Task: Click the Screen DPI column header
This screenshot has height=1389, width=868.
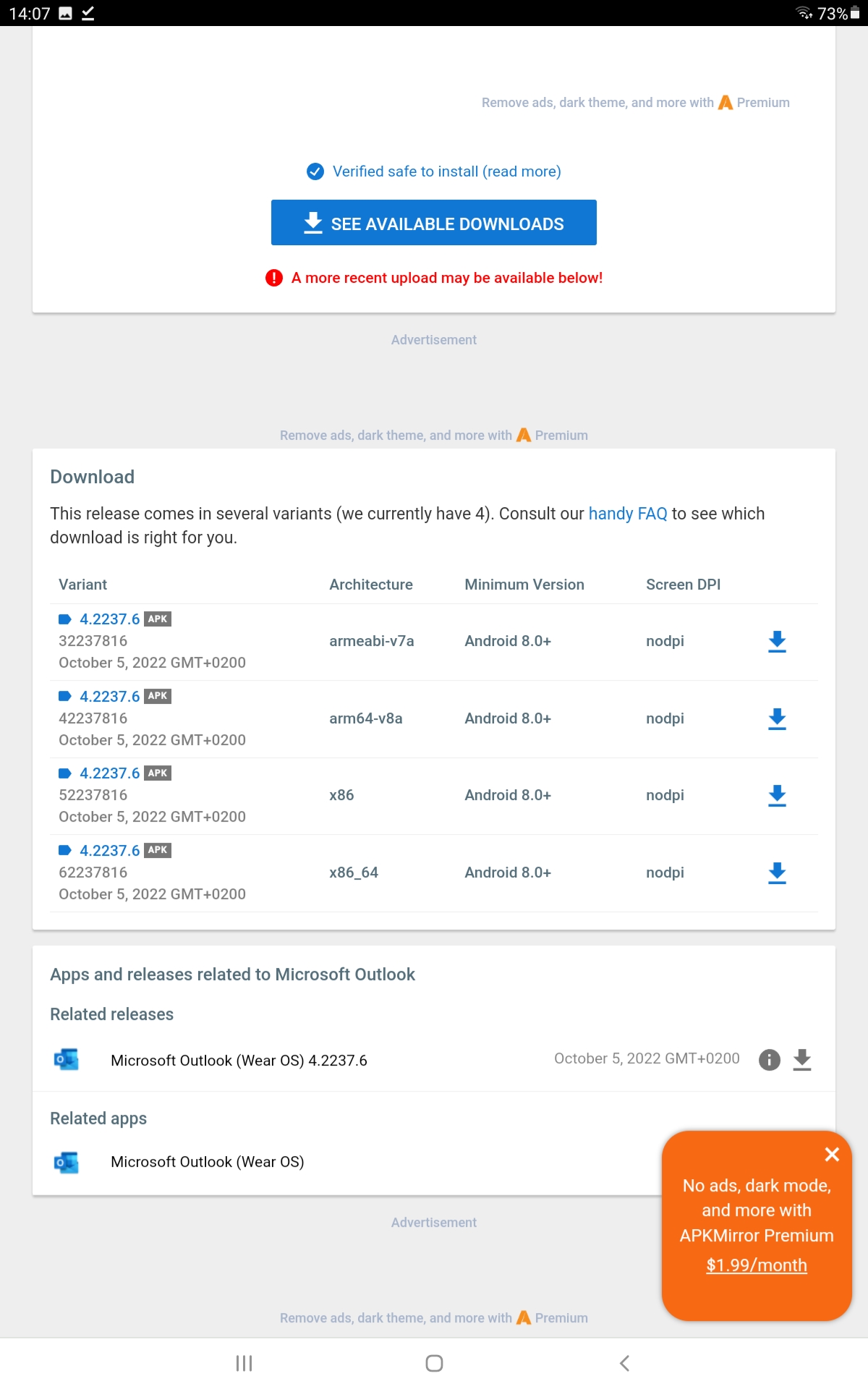Action: tap(684, 585)
